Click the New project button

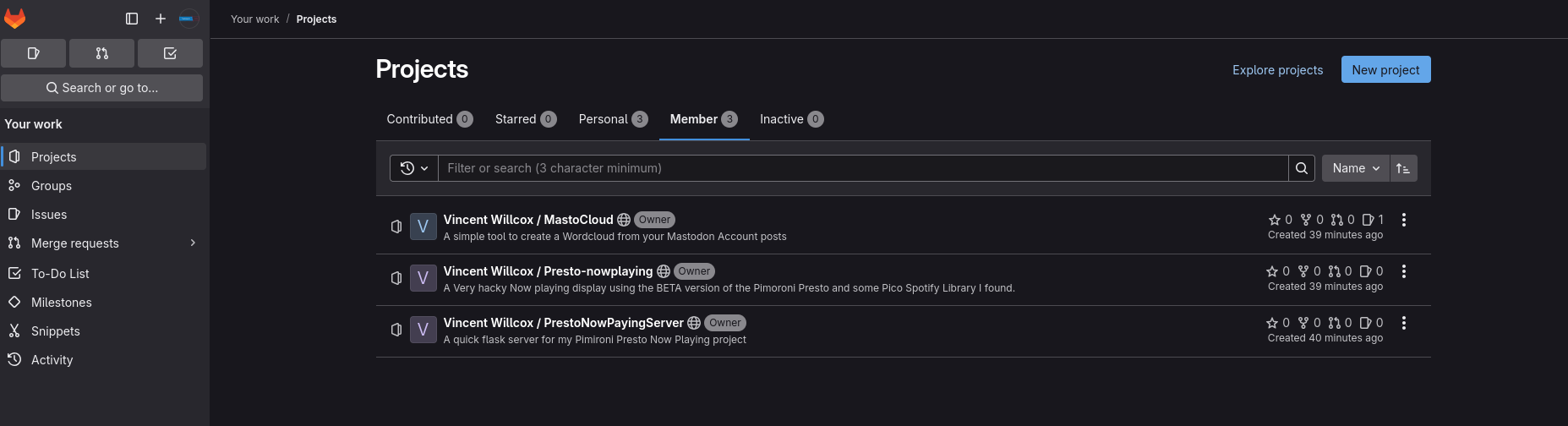click(x=1386, y=69)
